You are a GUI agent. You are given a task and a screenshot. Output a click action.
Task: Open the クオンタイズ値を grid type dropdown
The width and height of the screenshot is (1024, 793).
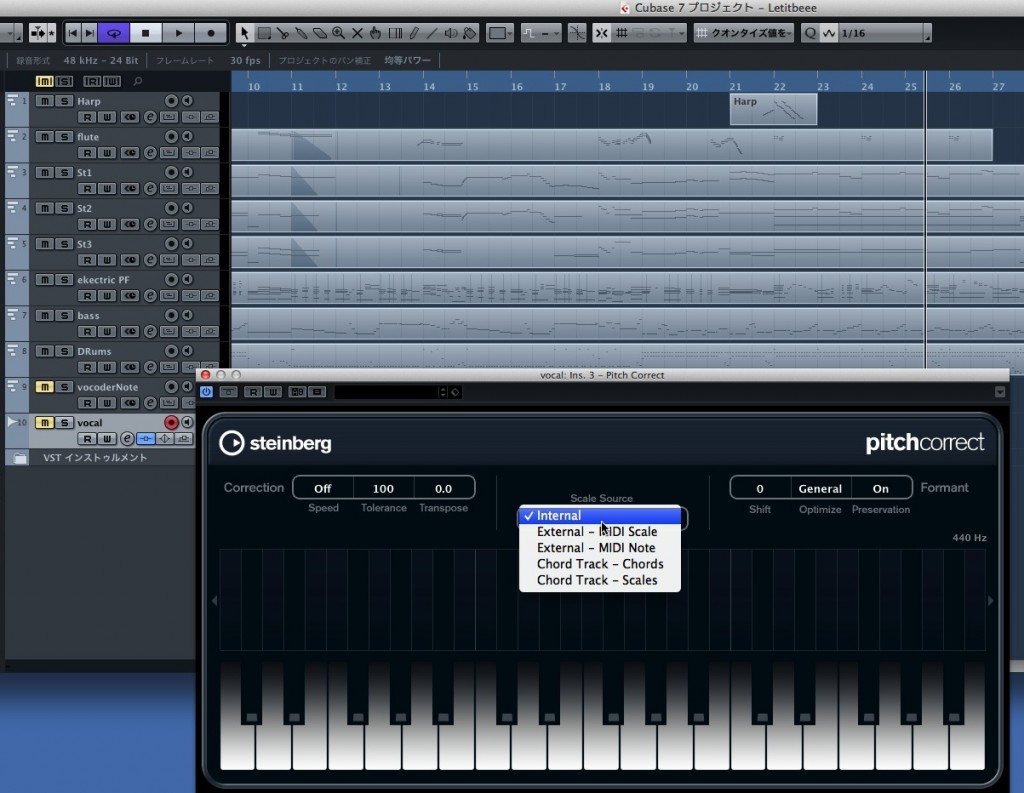744,33
